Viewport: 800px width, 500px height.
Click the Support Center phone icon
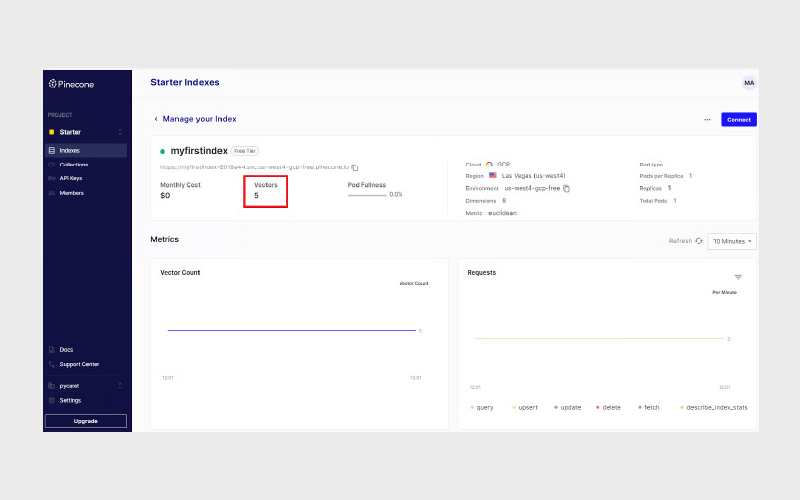tap(52, 364)
